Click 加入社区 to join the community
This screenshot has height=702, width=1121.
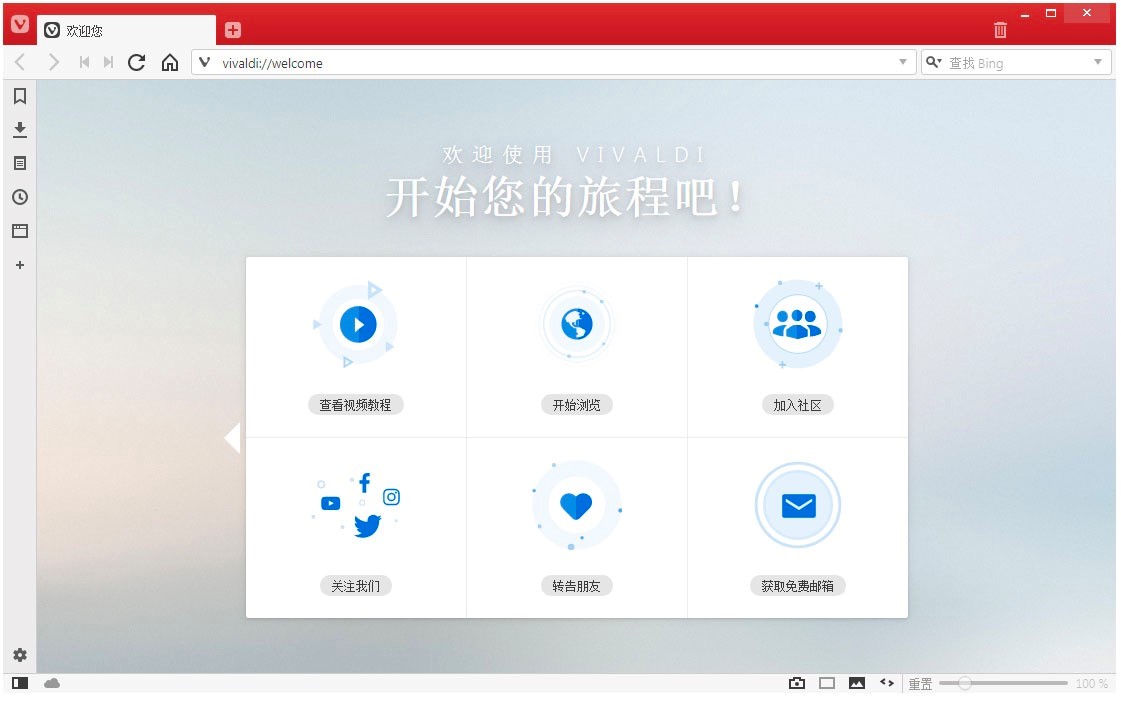(797, 404)
